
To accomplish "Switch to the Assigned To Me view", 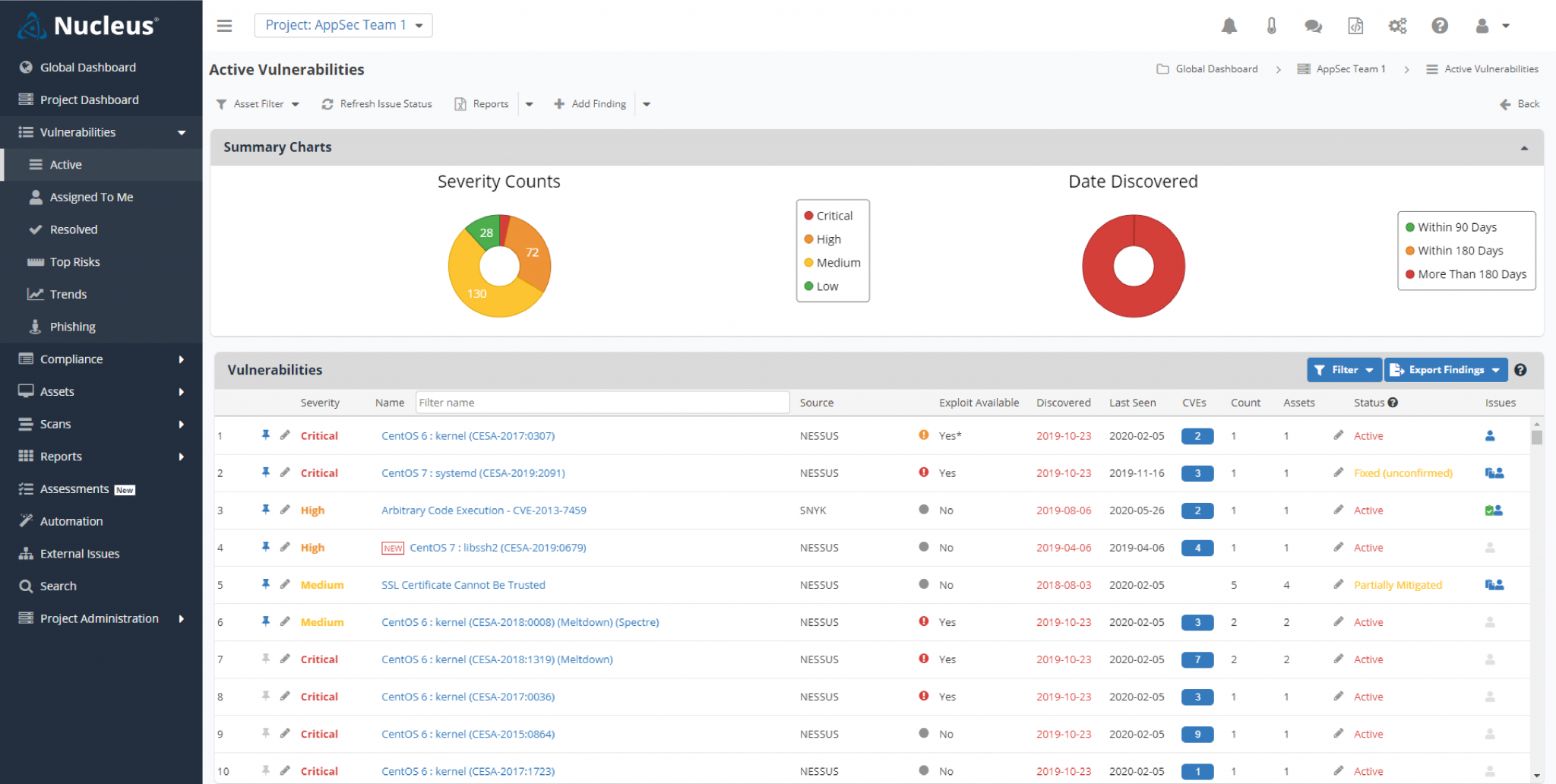I will click(x=91, y=197).
